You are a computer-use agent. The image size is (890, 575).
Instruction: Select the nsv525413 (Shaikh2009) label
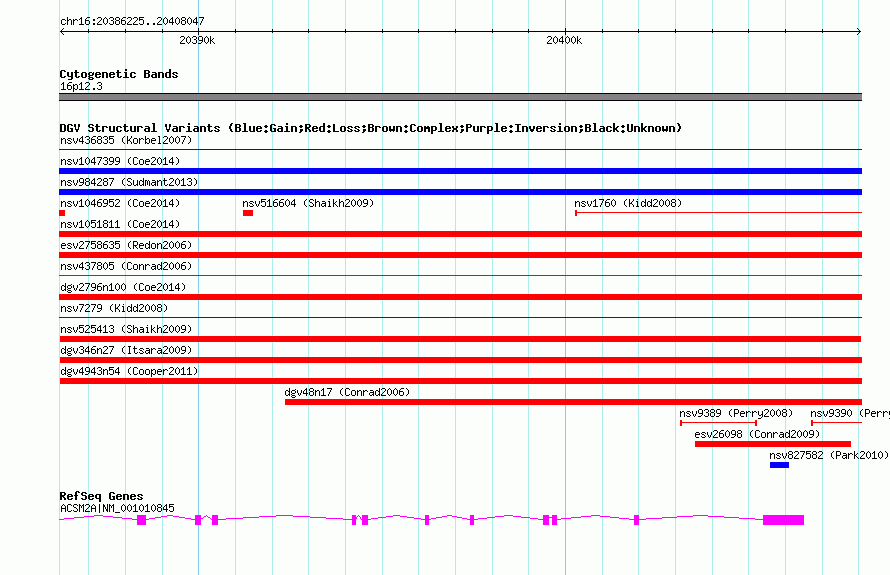point(126,329)
